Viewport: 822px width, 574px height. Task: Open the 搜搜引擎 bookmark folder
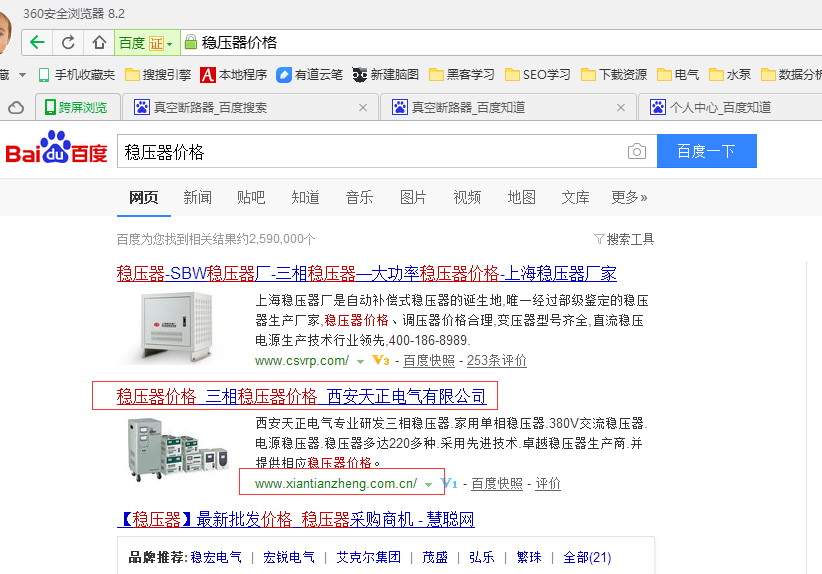click(158, 75)
